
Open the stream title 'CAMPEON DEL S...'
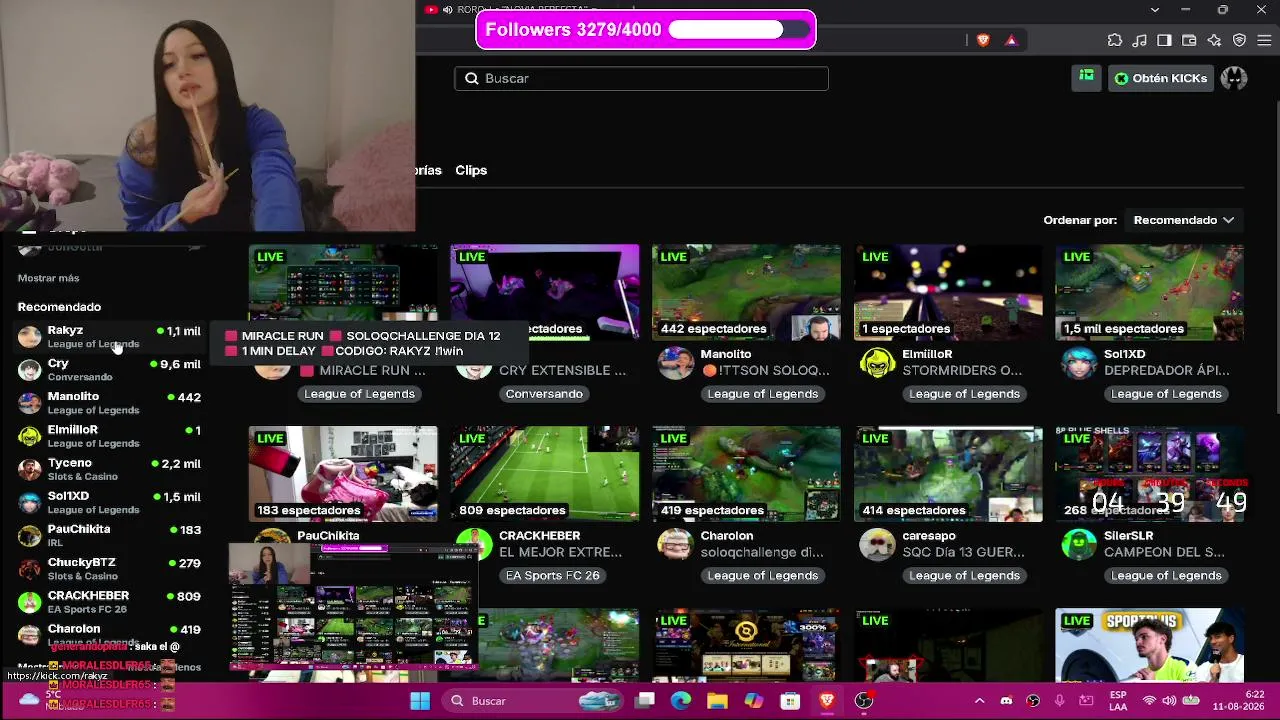1164,552
